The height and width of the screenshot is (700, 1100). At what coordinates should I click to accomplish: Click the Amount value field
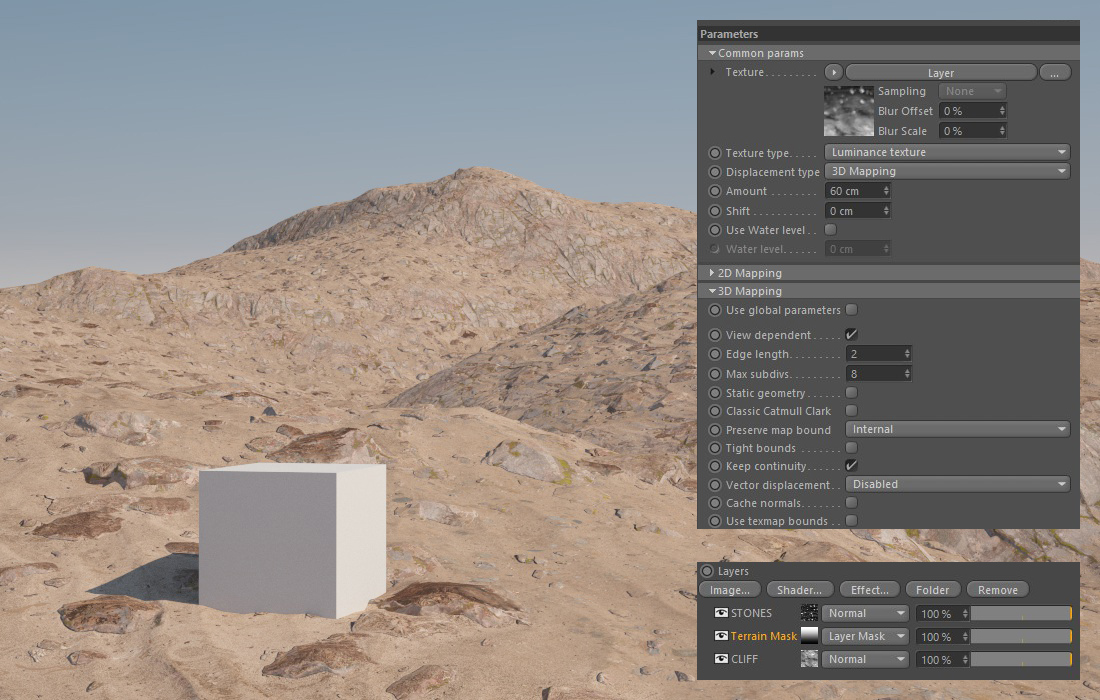coord(852,191)
